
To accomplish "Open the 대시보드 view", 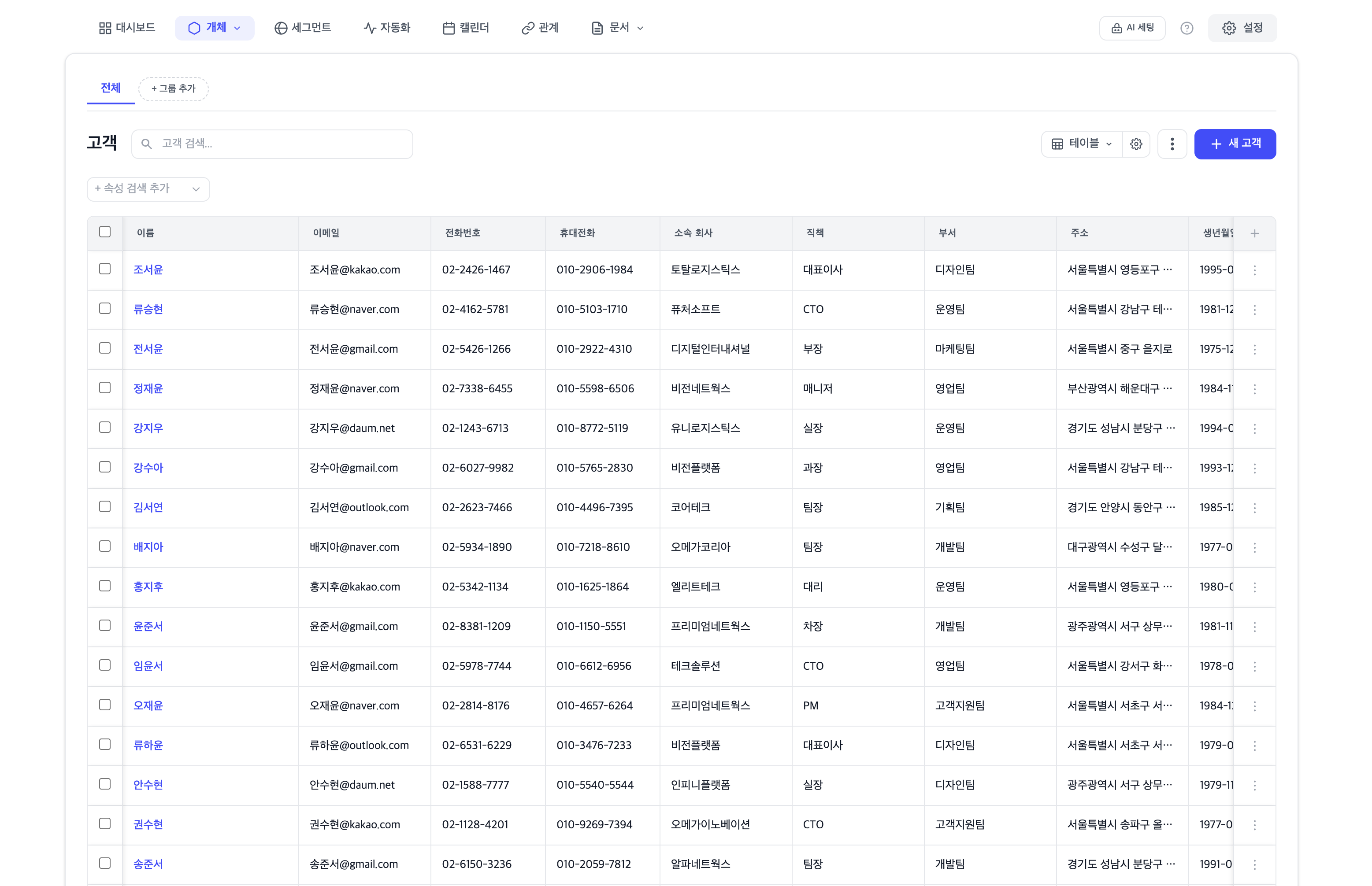I will point(127,28).
